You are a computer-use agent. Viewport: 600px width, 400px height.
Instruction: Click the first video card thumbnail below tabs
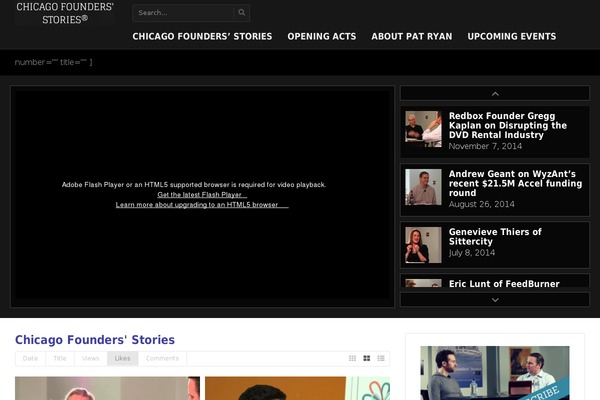click(x=108, y=388)
